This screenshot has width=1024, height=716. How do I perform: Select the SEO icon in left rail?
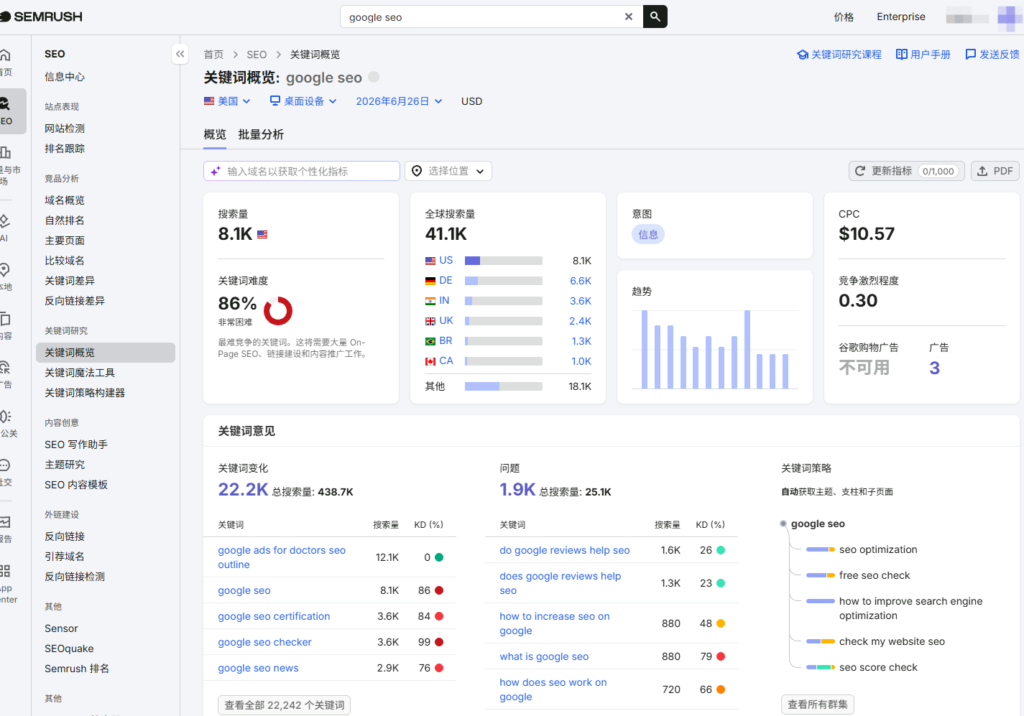pos(5,104)
